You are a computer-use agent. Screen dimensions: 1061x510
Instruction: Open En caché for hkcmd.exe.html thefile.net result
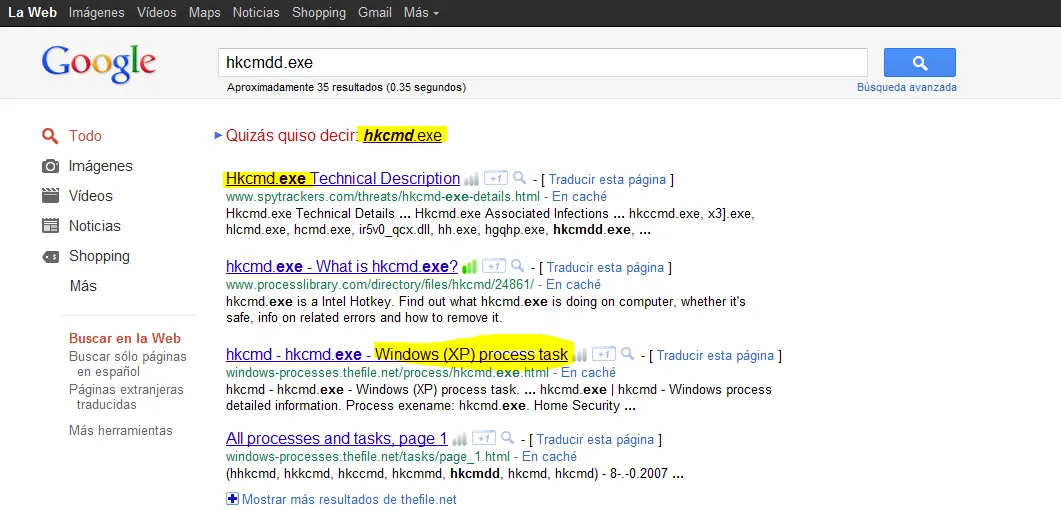[588, 373]
